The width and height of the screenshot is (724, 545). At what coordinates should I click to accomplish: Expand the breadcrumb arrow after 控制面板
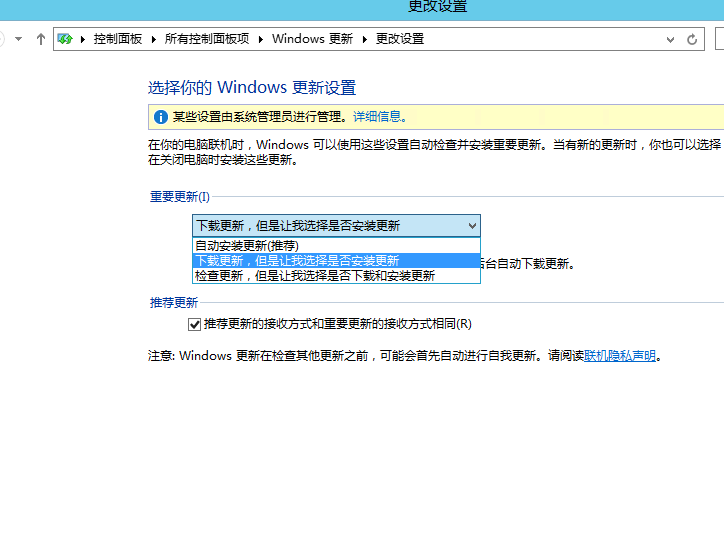[155, 39]
